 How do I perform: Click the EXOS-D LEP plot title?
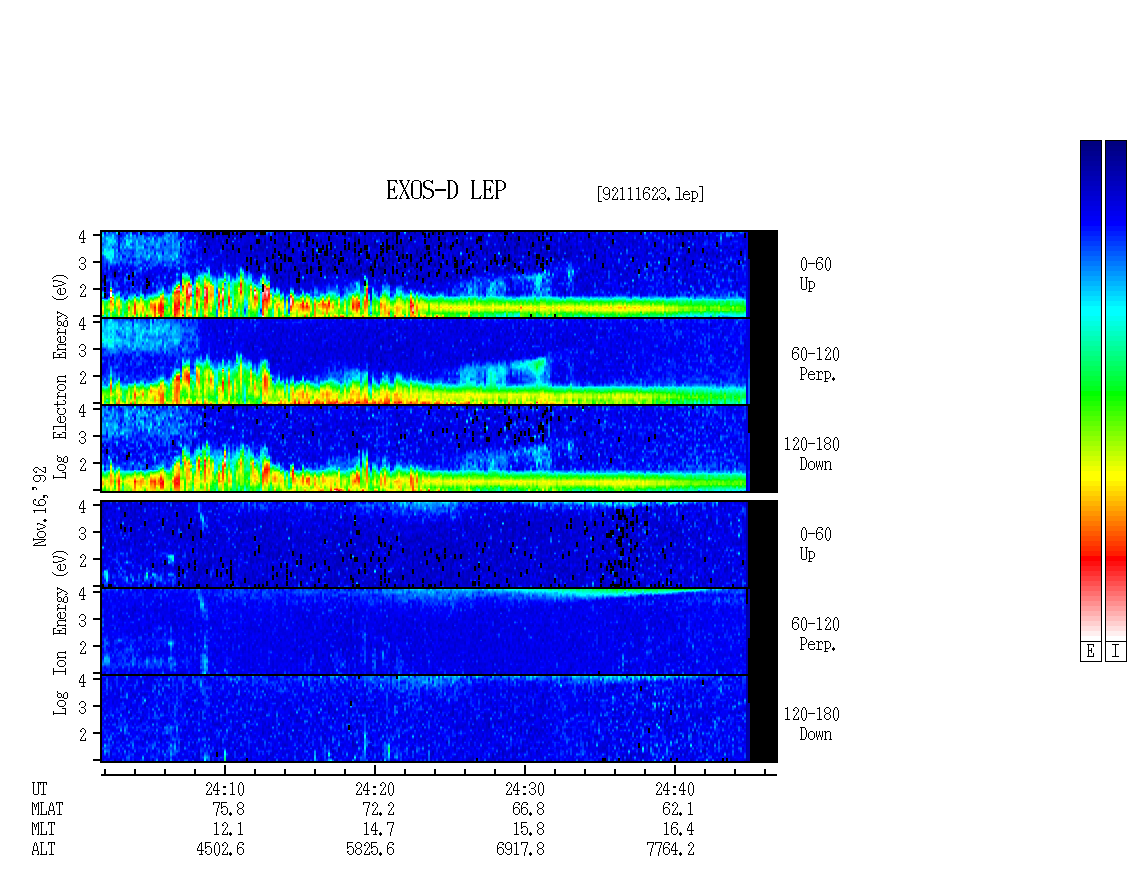(x=446, y=190)
